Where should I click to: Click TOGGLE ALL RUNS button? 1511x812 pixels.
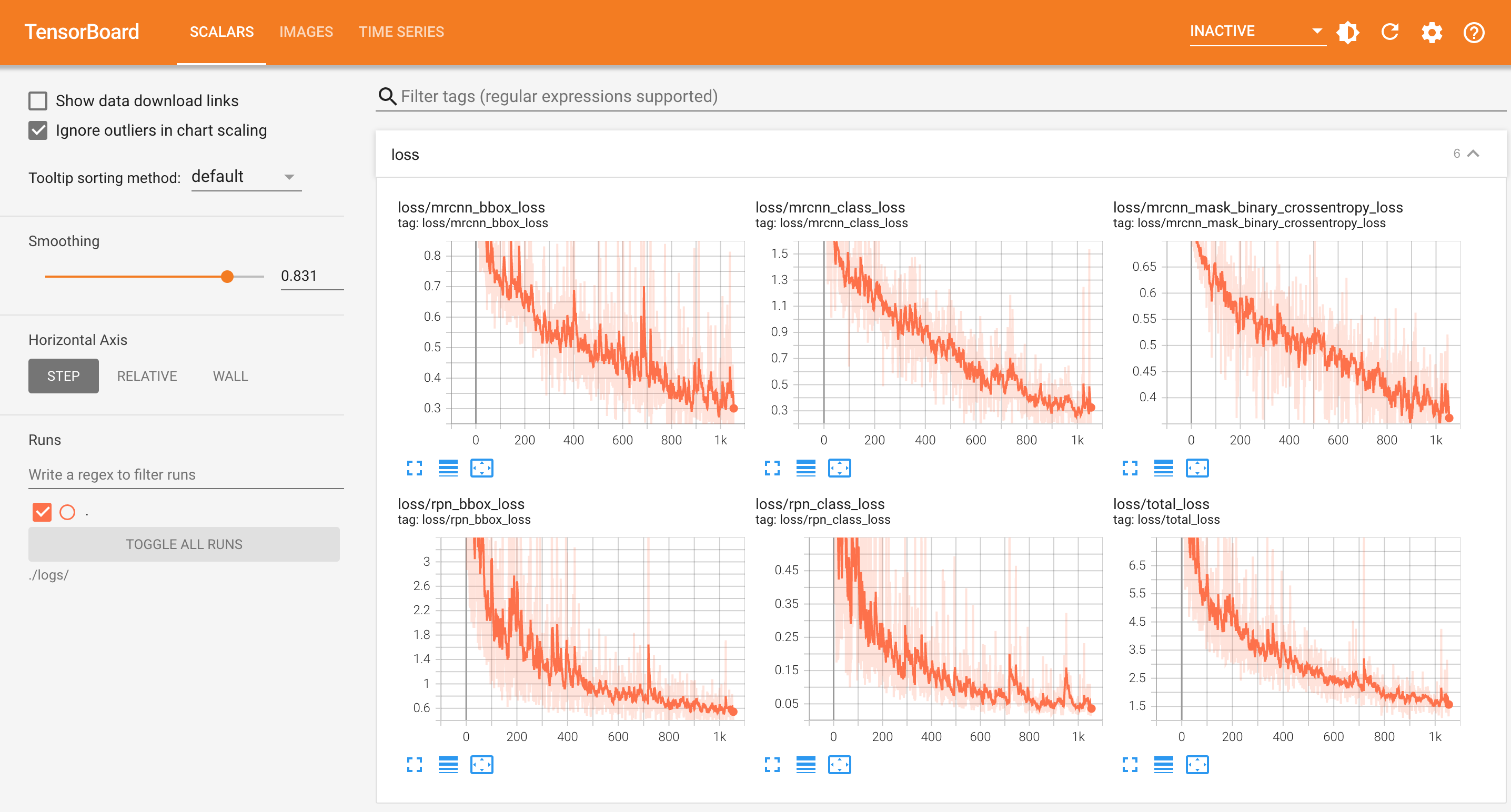tap(184, 544)
